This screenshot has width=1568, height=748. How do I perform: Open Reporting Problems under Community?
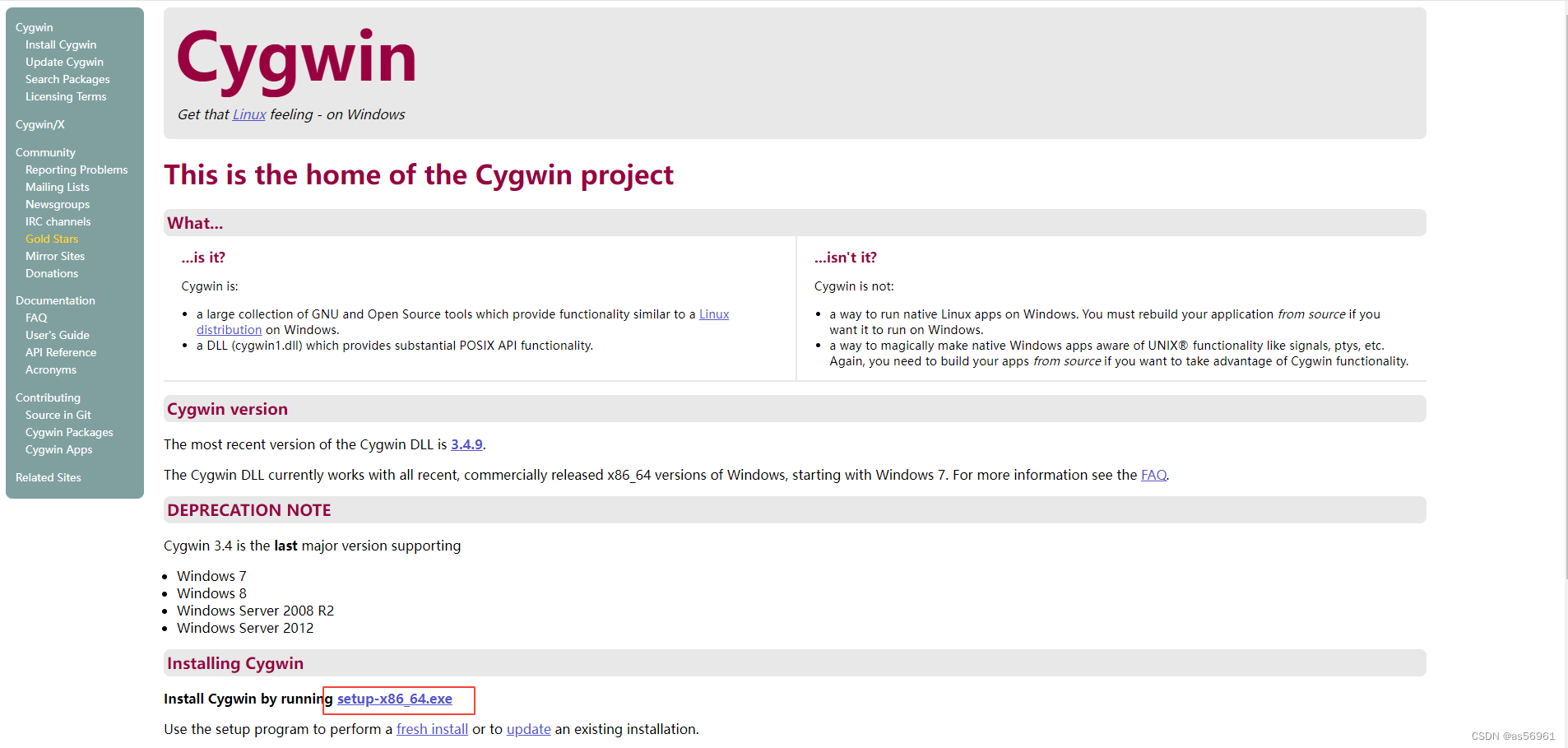click(x=76, y=170)
